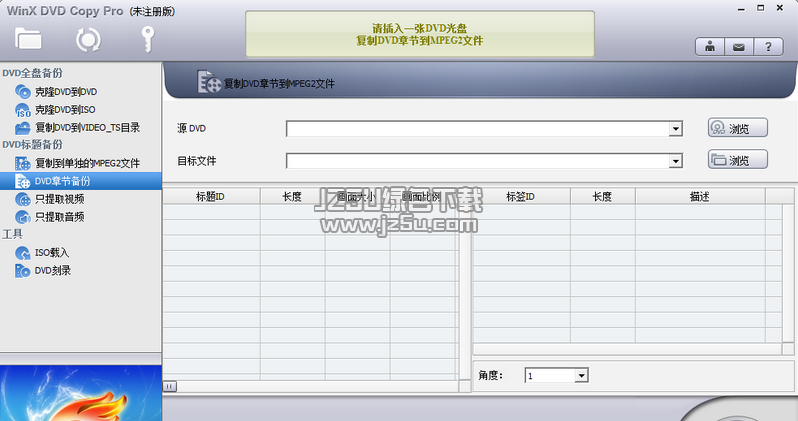The image size is (798, 421).
Task: Browse for source DVD with 浏览 button
Action: point(737,128)
